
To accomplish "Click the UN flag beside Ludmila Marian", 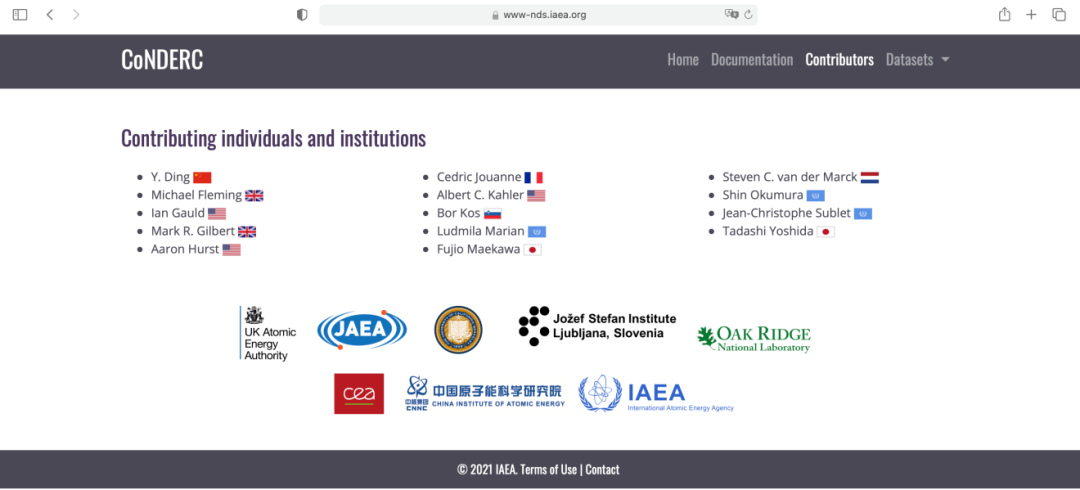I will pyautogui.click(x=537, y=232).
